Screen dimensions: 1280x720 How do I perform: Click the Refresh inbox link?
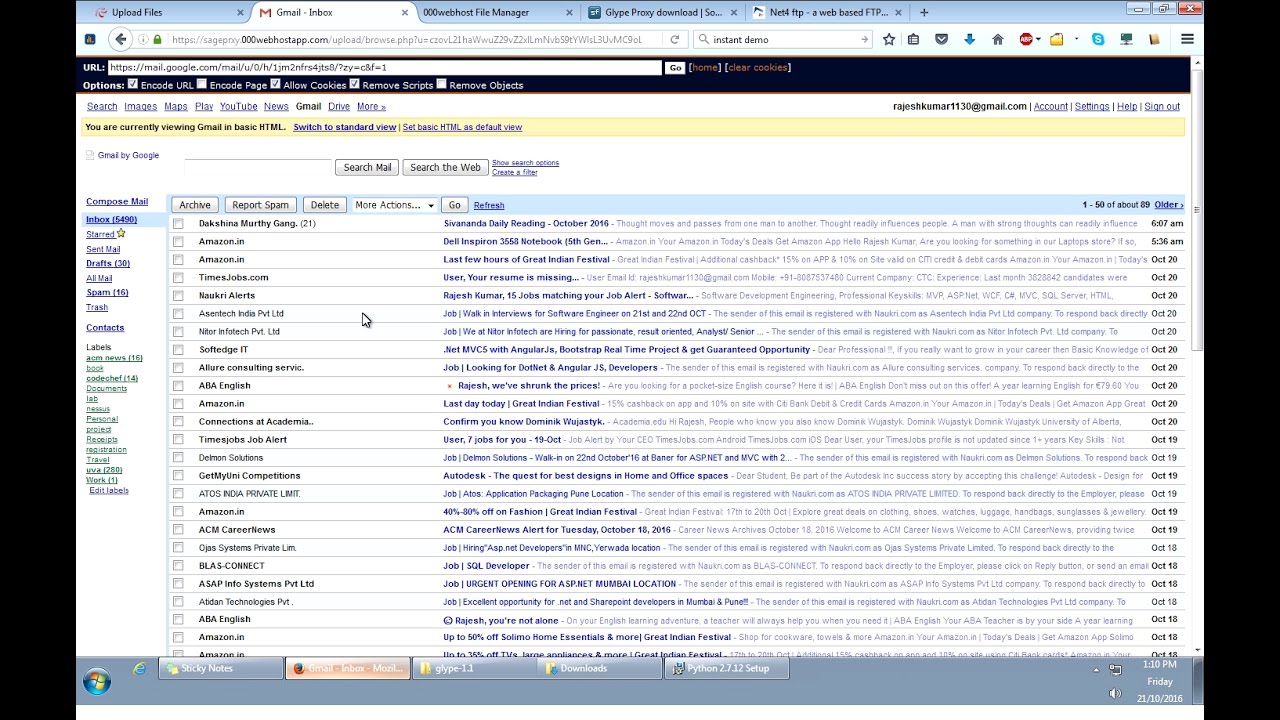coord(489,205)
